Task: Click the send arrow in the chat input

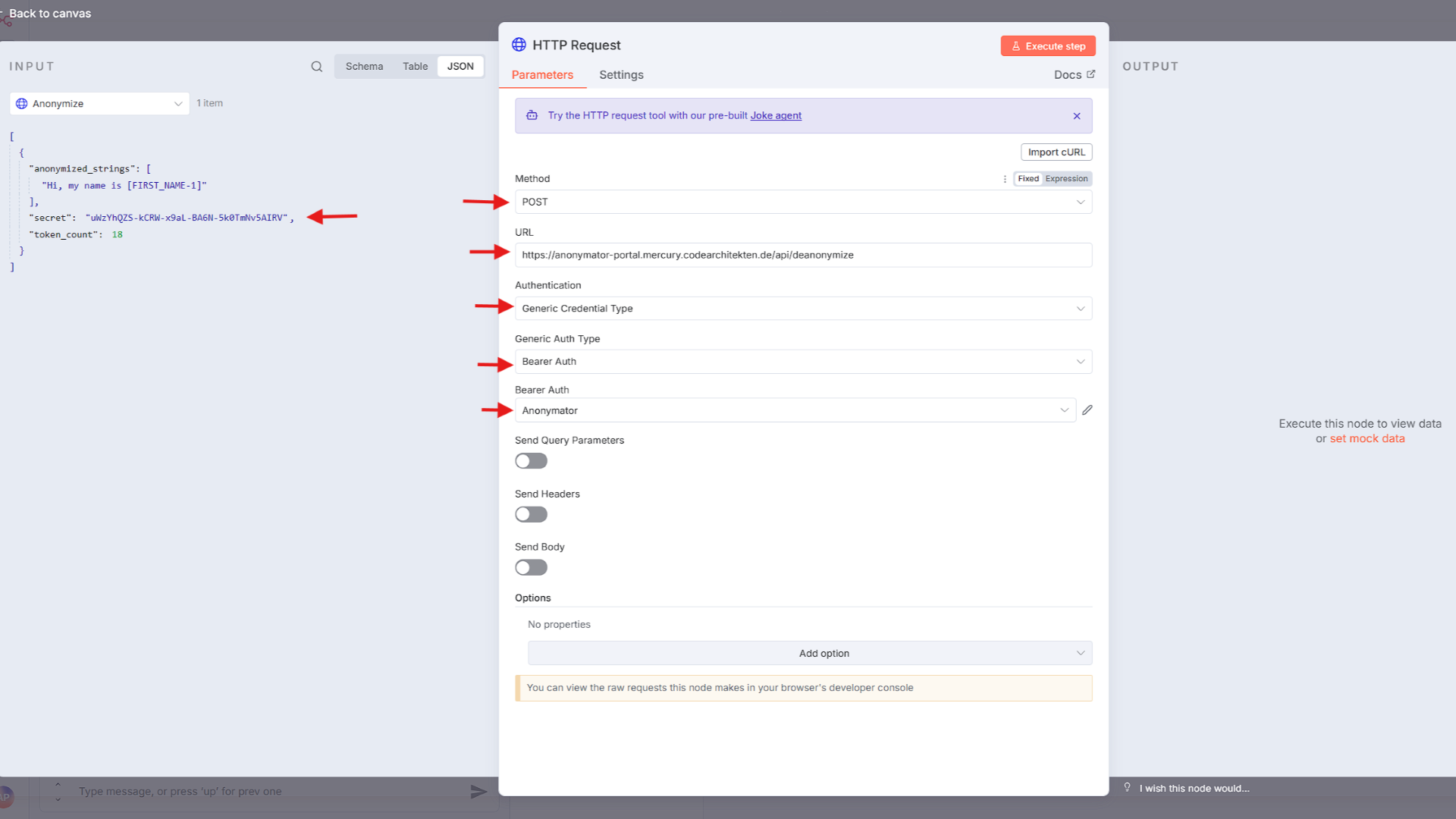Action: tap(479, 791)
